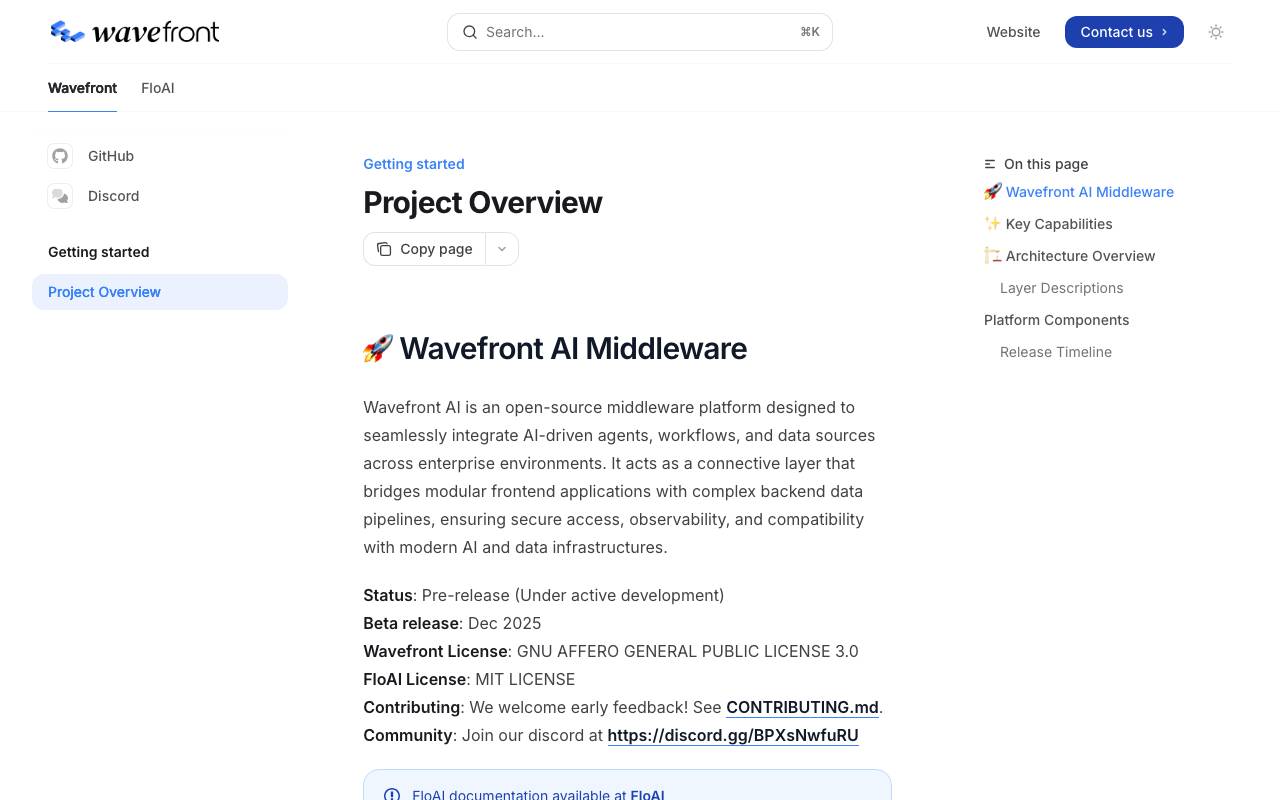Click the Copy page button
The image size is (1280, 800).
[x=425, y=249]
